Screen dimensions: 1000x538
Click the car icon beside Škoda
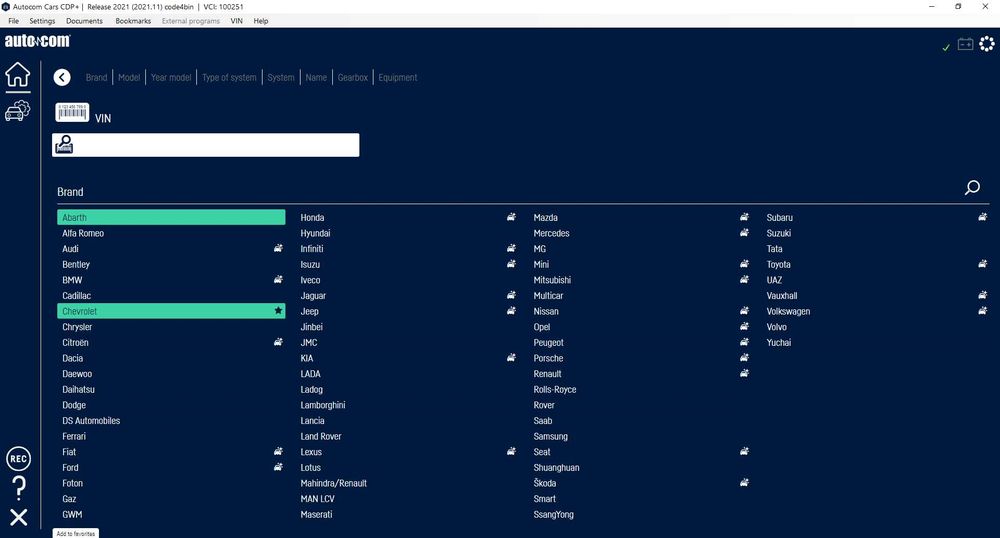(744, 483)
